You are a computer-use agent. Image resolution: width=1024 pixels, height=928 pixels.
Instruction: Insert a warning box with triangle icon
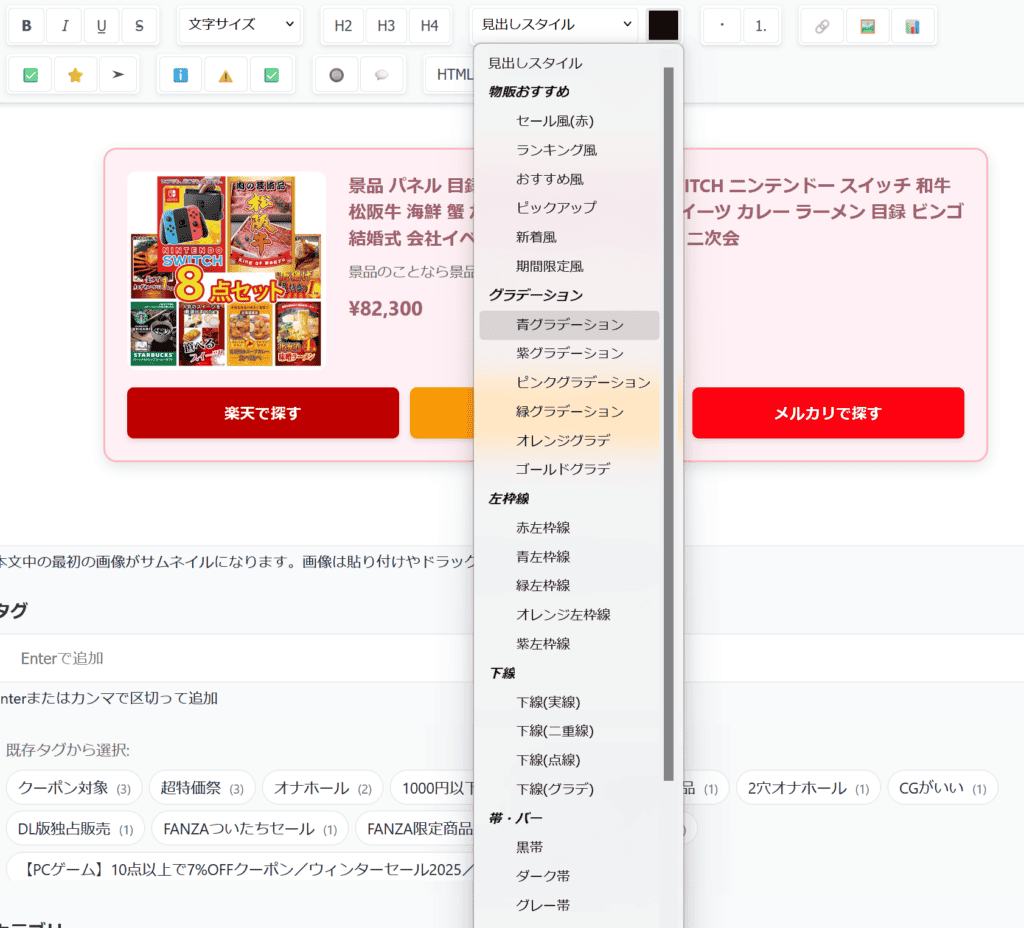pos(225,75)
